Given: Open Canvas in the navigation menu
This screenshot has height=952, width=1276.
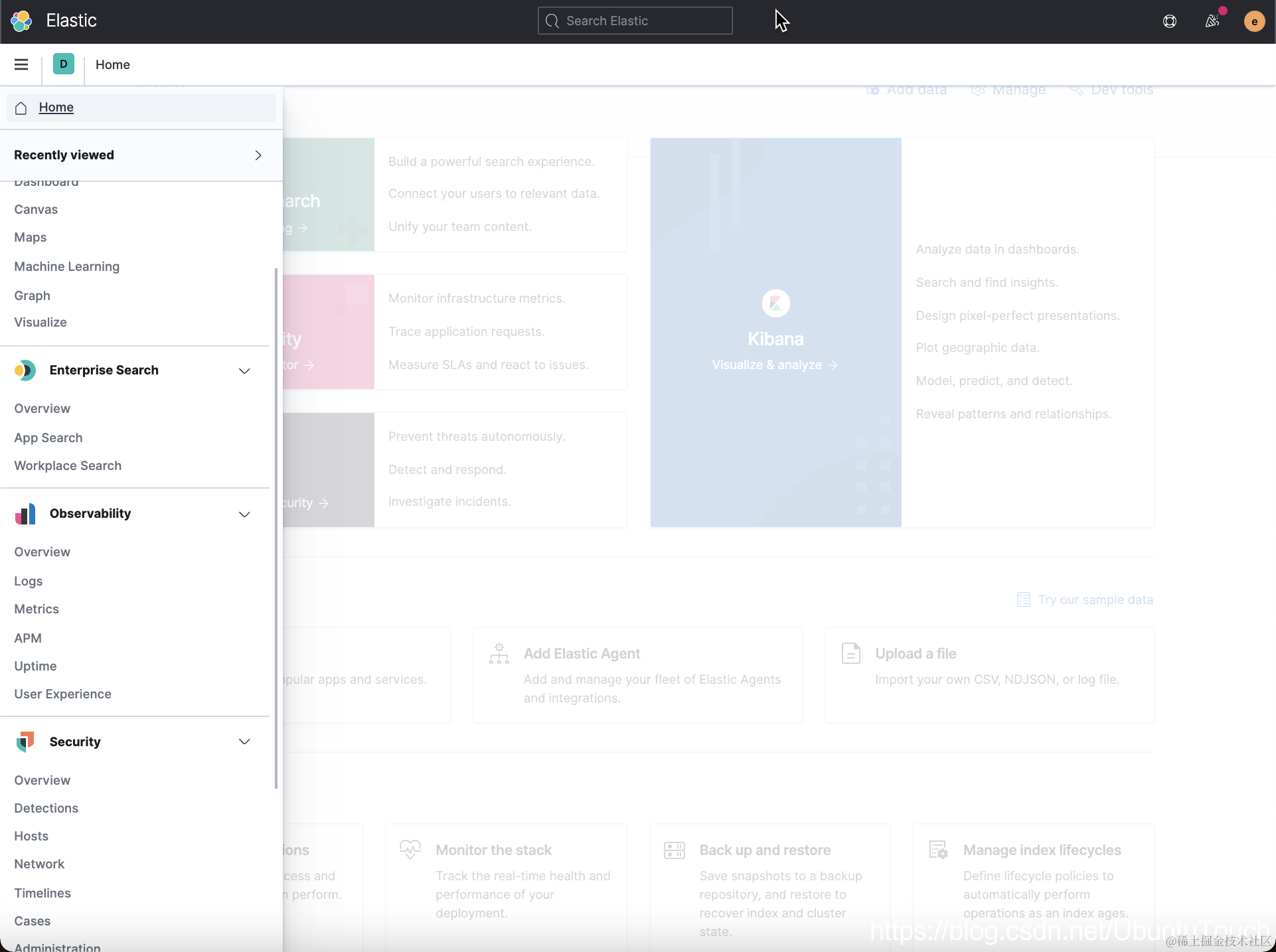Looking at the screenshot, I should (36, 209).
